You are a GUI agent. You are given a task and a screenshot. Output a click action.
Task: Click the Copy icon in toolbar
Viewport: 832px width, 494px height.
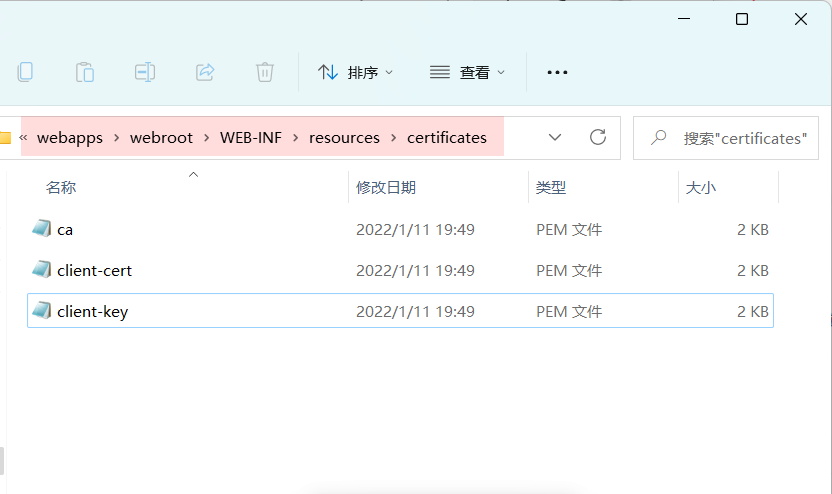click(25, 72)
